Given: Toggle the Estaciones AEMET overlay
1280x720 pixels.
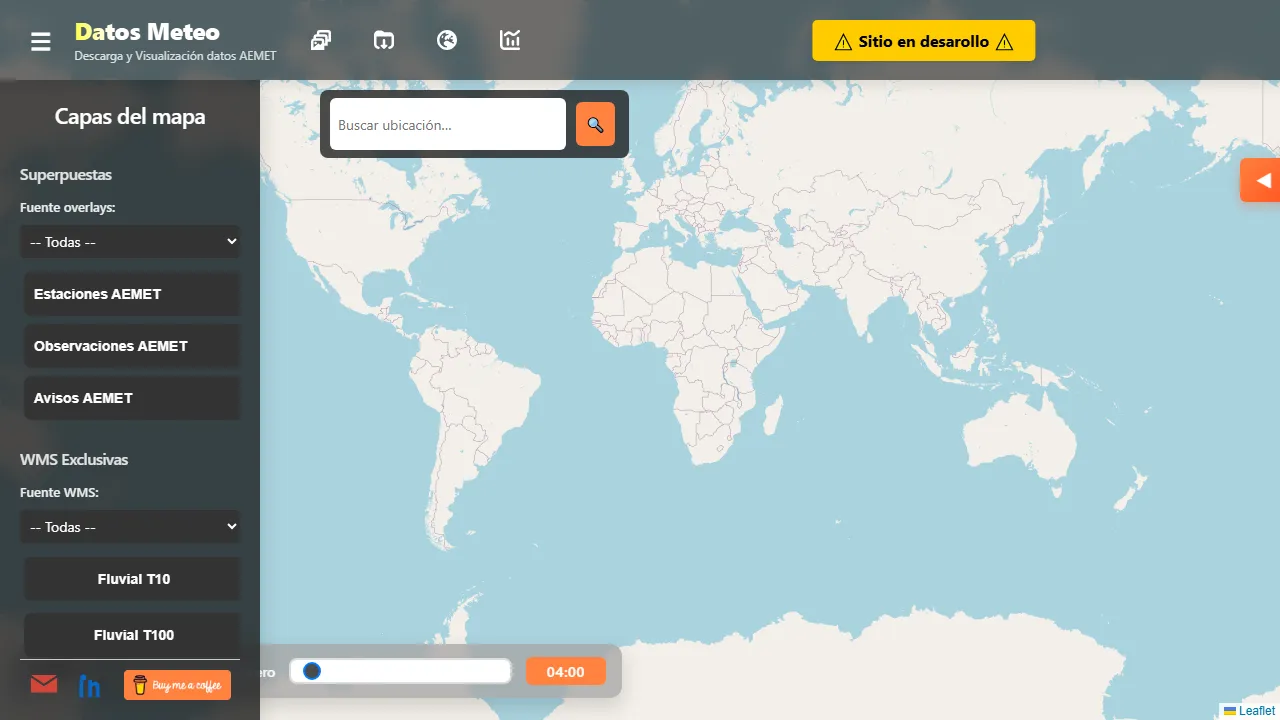Looking at the screenshot, I should point(131,293).
